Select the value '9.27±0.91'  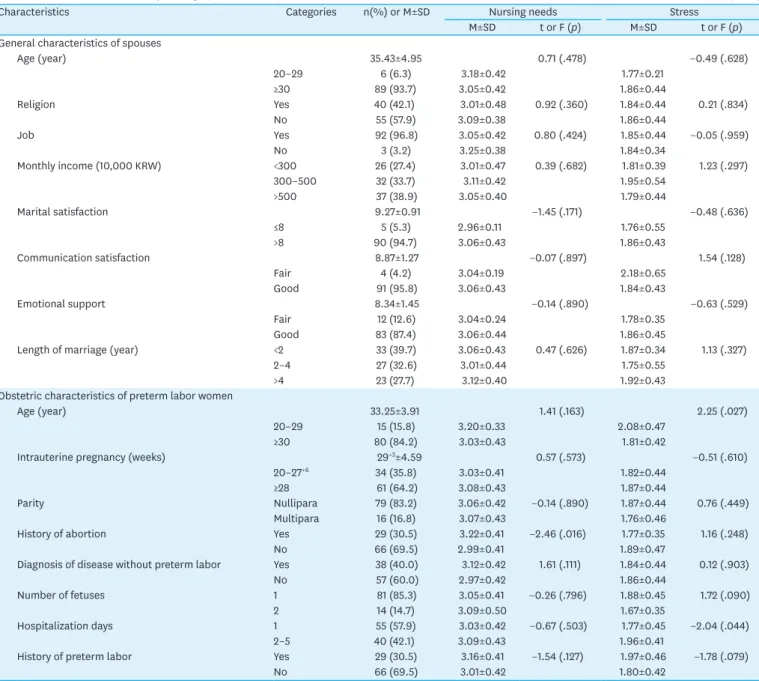(398, 212)
